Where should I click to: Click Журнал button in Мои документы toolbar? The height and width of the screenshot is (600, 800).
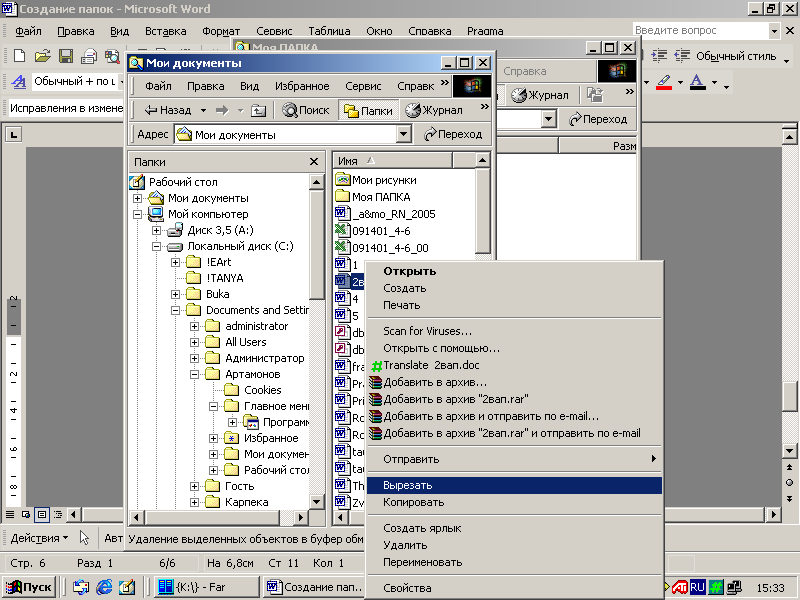[x=434, y=110]
